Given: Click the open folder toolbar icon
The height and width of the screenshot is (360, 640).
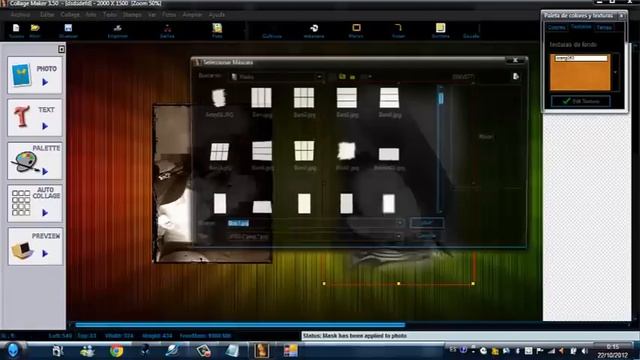Looking at the screenshot, I should (x=35, y=28).
